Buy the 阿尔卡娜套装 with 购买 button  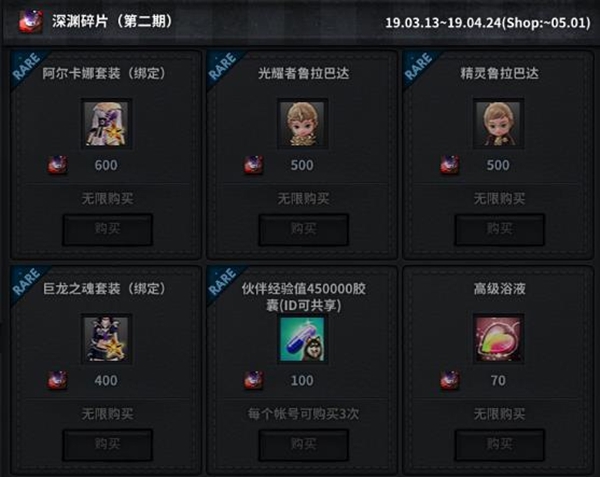[108, 230]
